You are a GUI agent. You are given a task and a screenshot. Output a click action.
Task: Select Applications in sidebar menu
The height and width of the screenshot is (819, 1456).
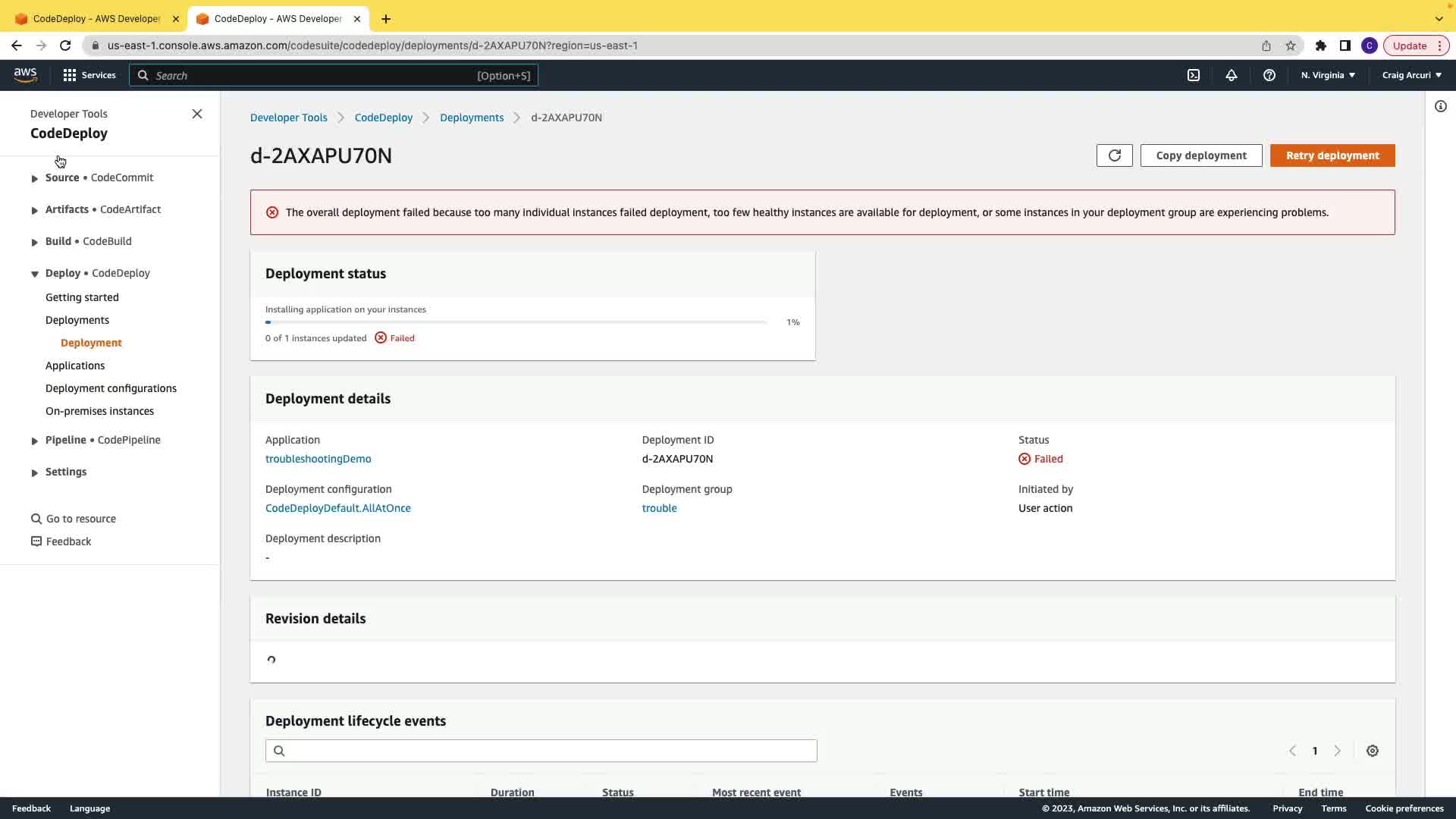point(75,366)
